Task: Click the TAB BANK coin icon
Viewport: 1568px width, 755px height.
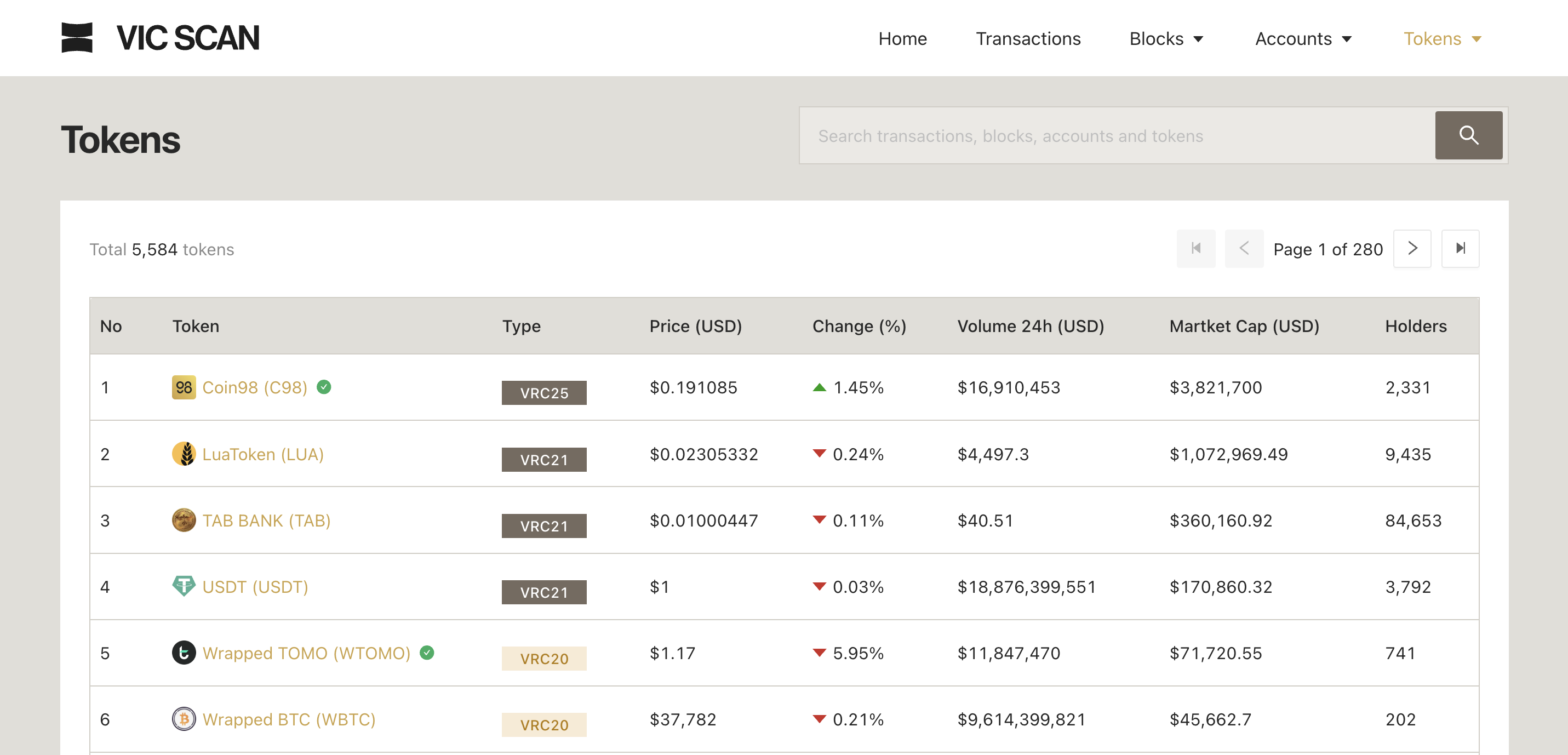Action: [x=183, y=521]
